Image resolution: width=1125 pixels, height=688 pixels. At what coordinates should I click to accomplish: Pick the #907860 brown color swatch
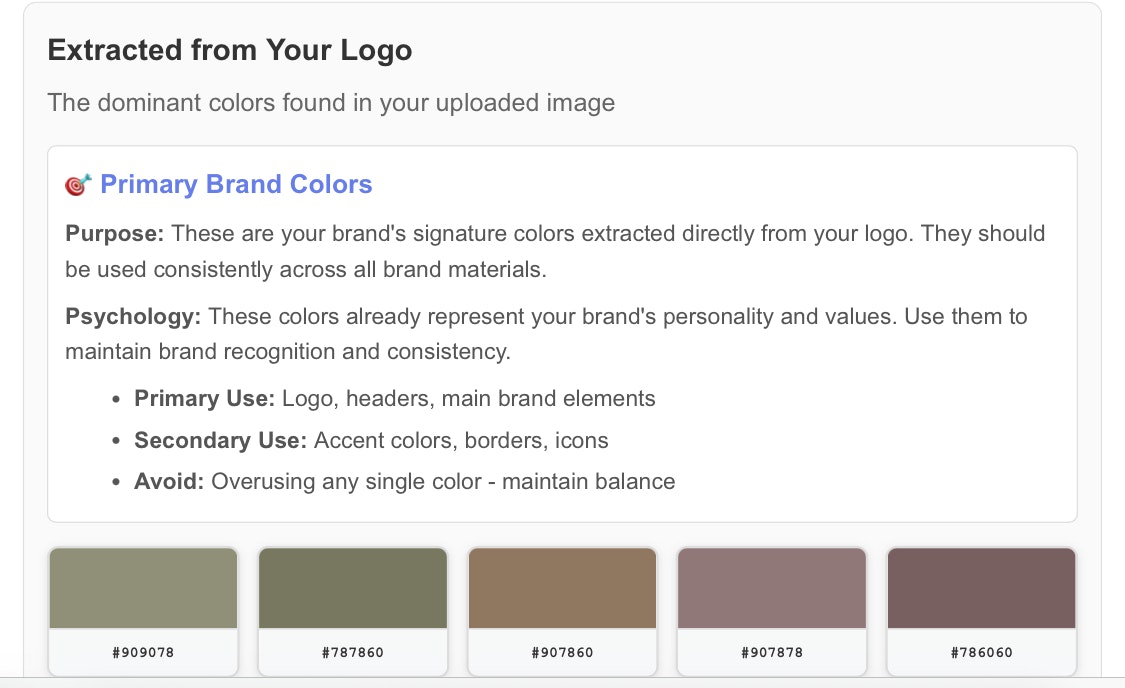pyautogui.click(x=562, y=588)
